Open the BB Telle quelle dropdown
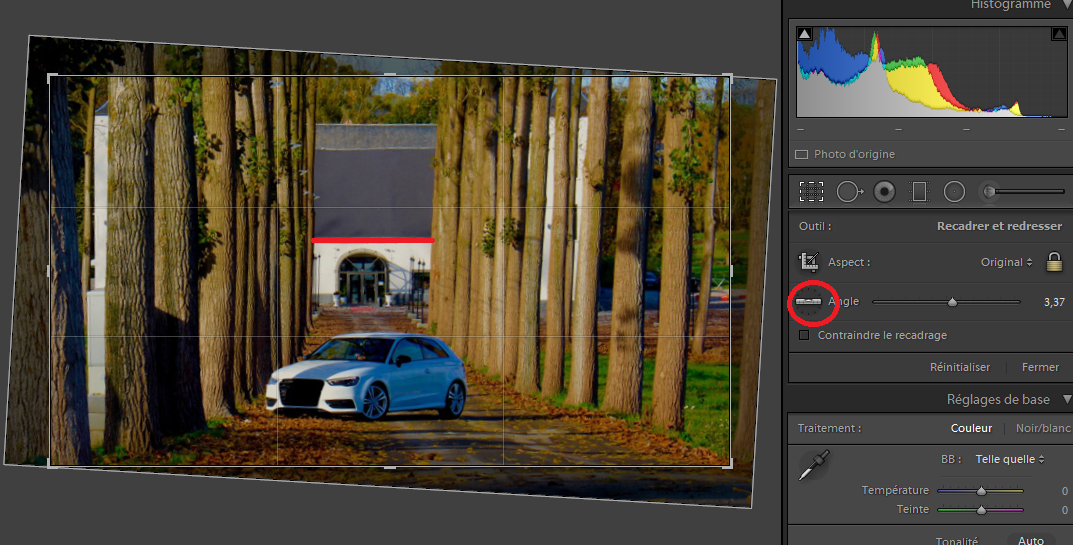Viewport: 1073px width, 545px height. [1010, 459]
